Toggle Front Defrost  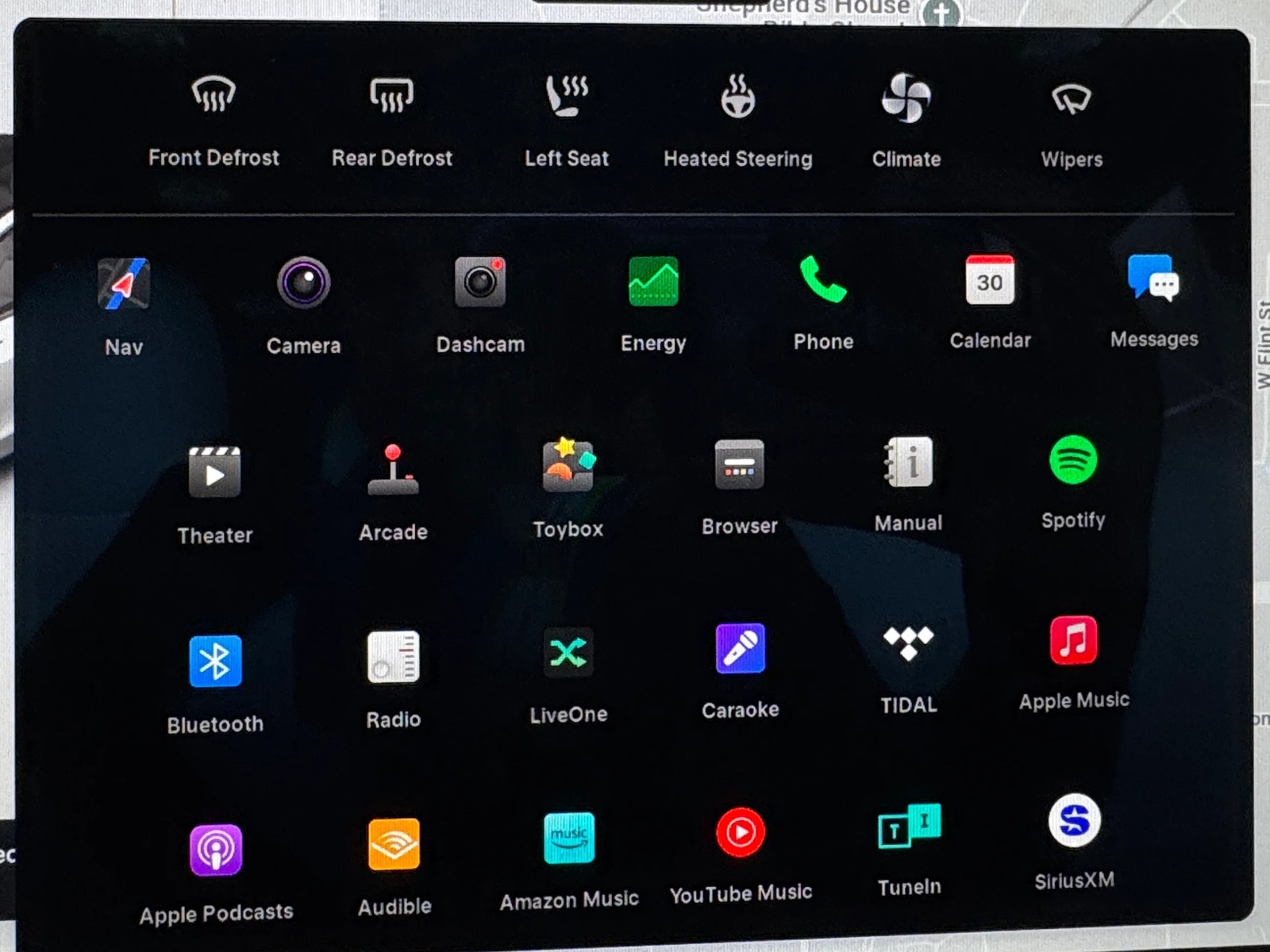click(x=214, y=94)
